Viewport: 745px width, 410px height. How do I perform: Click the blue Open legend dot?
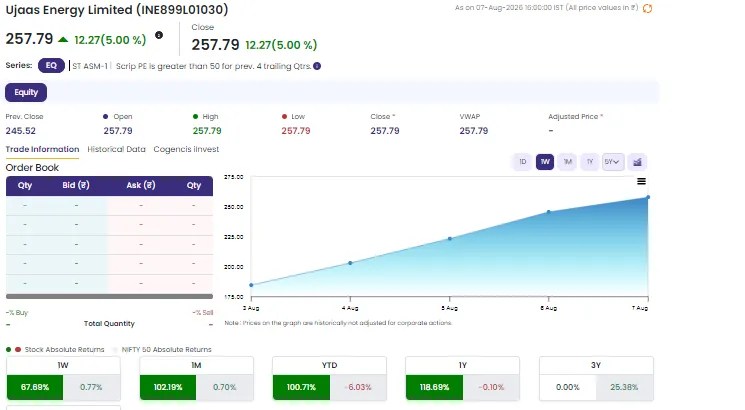pyautogui.click(x=105, y=116)
